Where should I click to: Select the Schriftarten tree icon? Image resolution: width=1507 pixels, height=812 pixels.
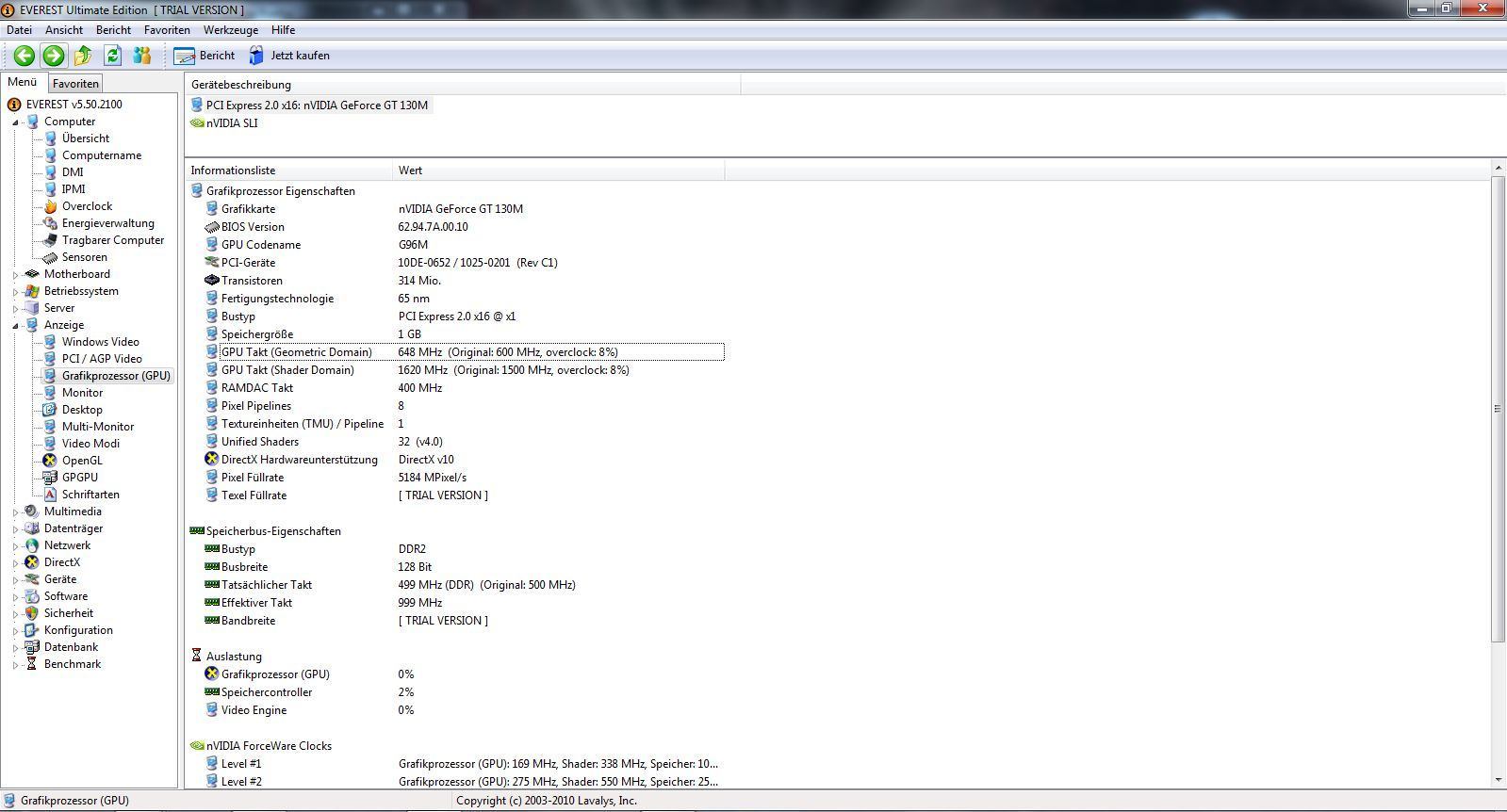coord(50,495)
